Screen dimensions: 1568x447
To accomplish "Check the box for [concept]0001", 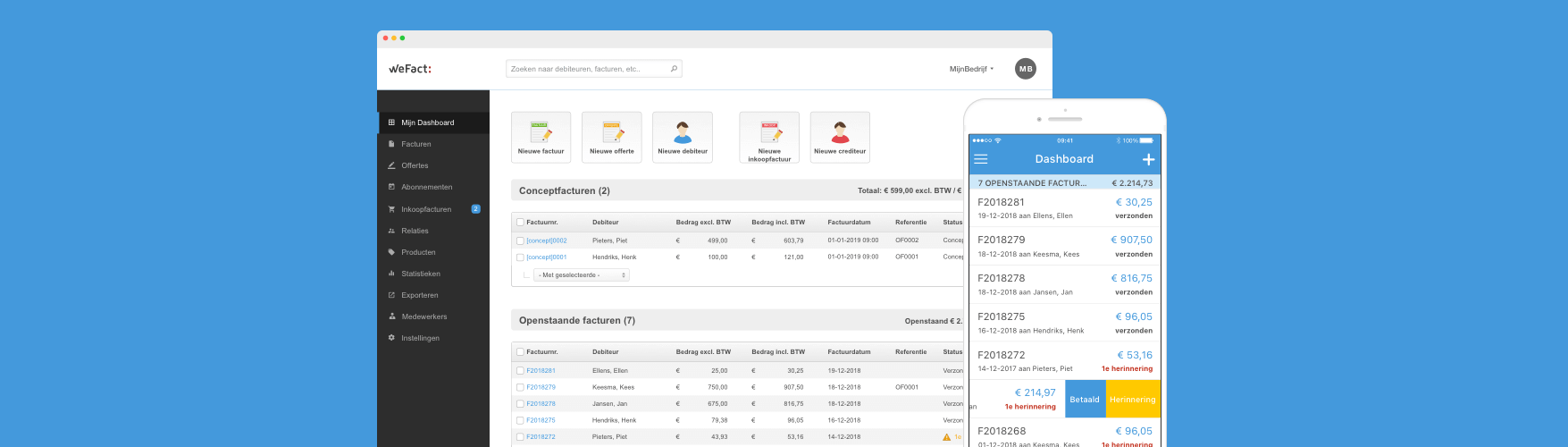I will pos(520,257).
